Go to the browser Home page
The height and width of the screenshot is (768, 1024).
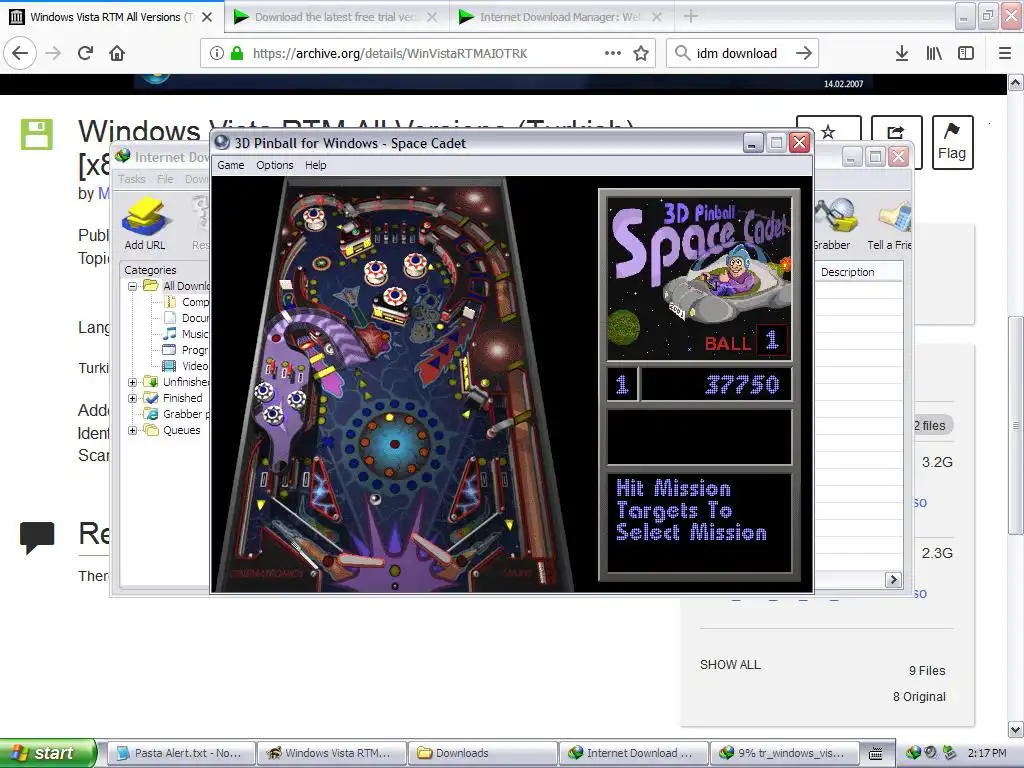point(117,53)
